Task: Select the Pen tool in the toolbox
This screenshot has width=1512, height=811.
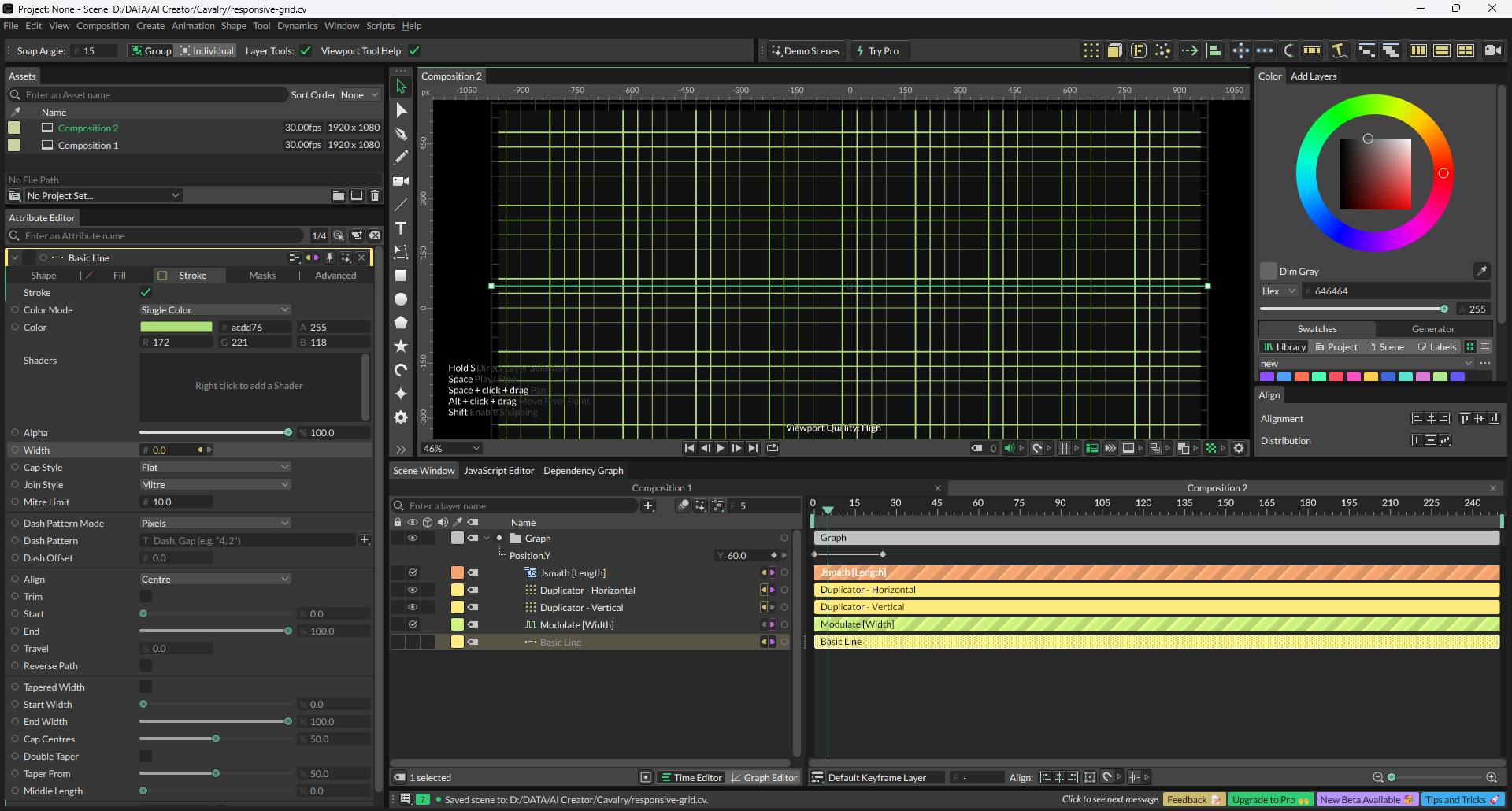Action: pos(401,134)
